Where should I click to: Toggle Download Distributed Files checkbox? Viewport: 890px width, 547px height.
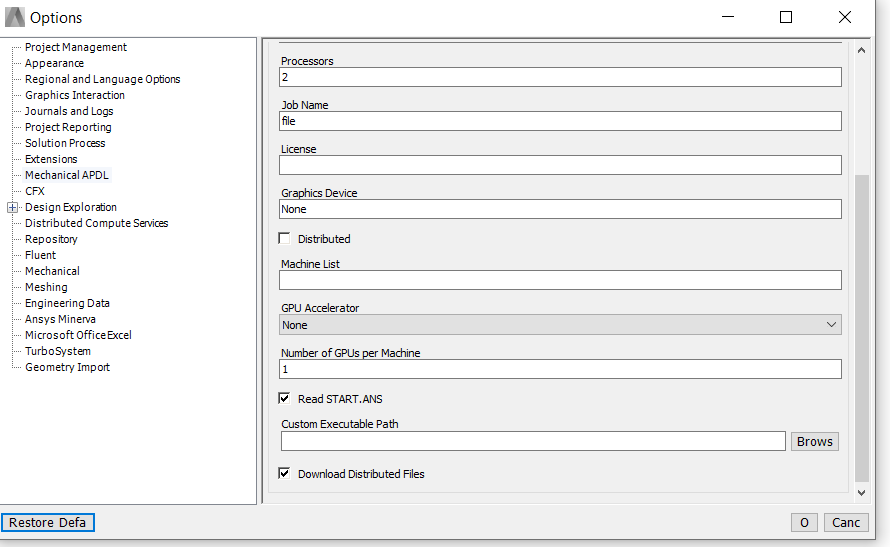click(284, 473)
